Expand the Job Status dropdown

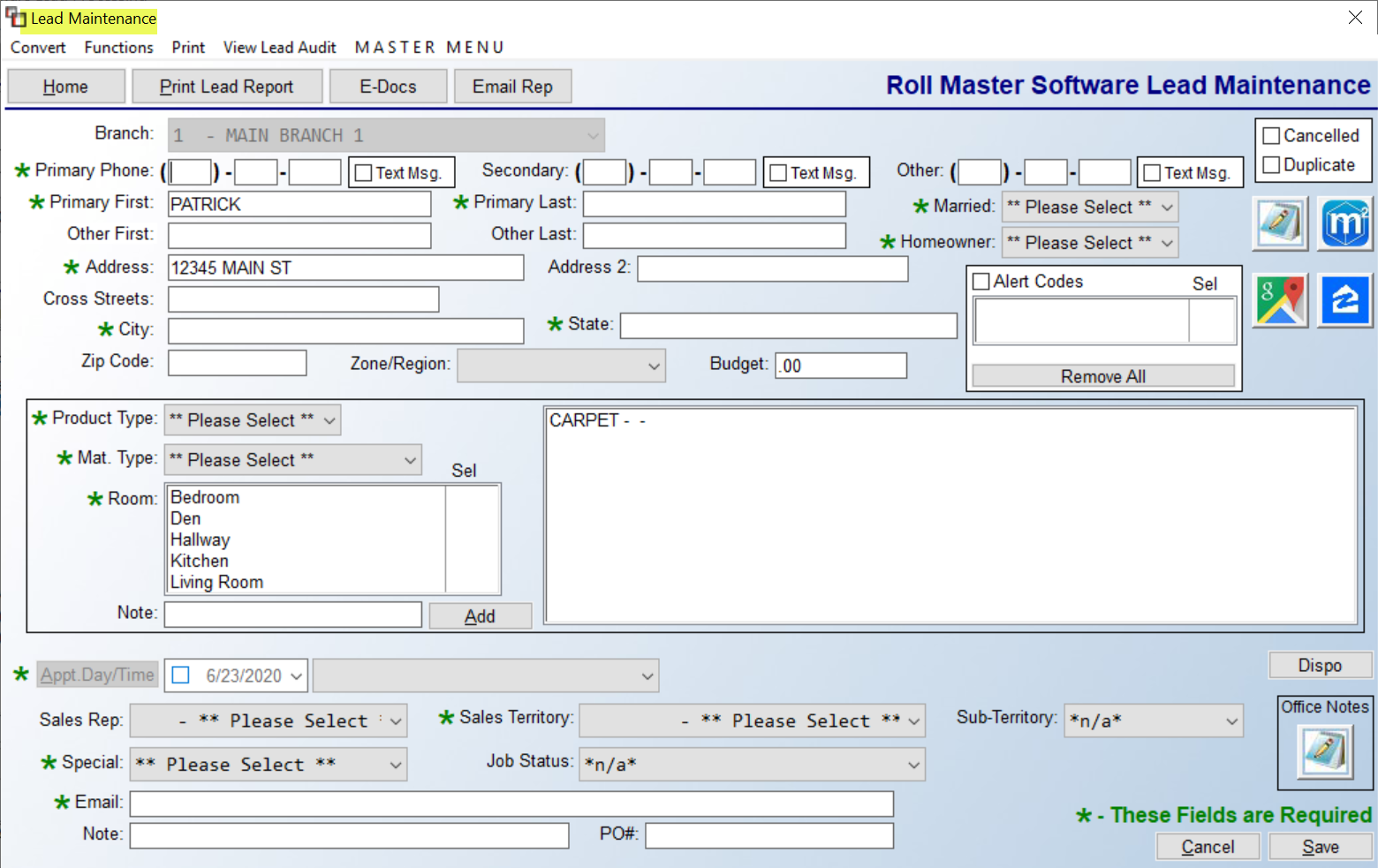tap(753, 765)
